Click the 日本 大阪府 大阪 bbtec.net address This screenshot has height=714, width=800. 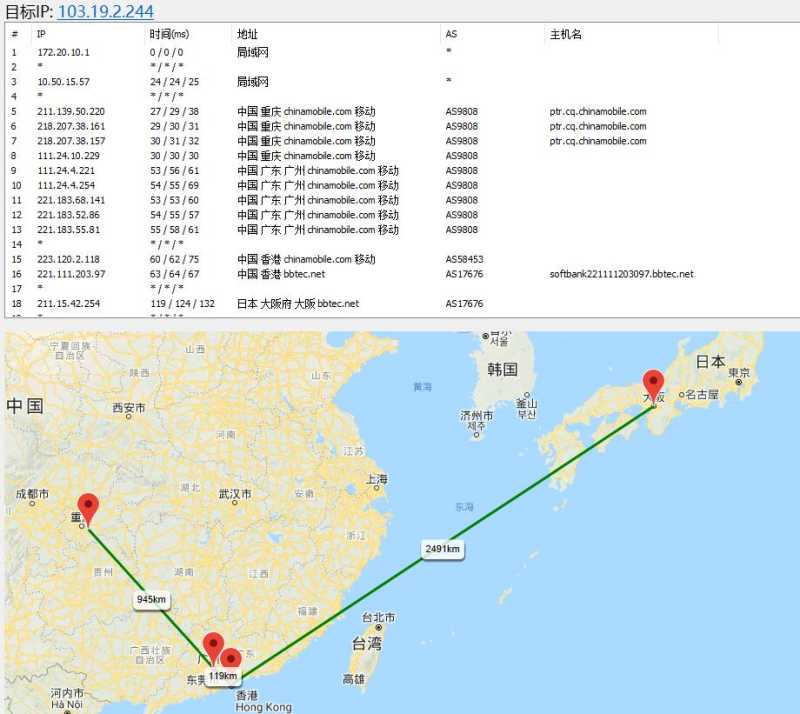pos(298,304)
